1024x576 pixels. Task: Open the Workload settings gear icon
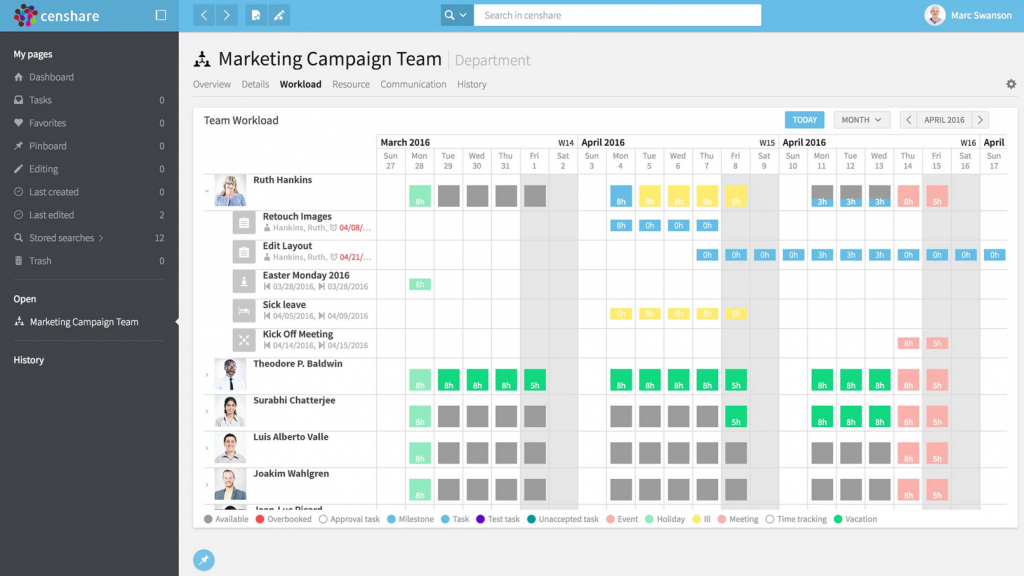[x=1010, y=84]
